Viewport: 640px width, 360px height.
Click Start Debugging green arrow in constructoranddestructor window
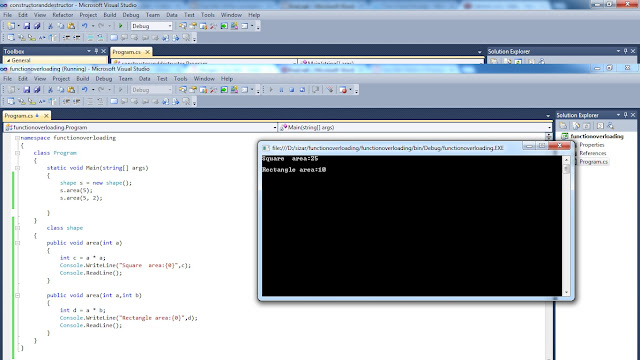pos(120,26)
